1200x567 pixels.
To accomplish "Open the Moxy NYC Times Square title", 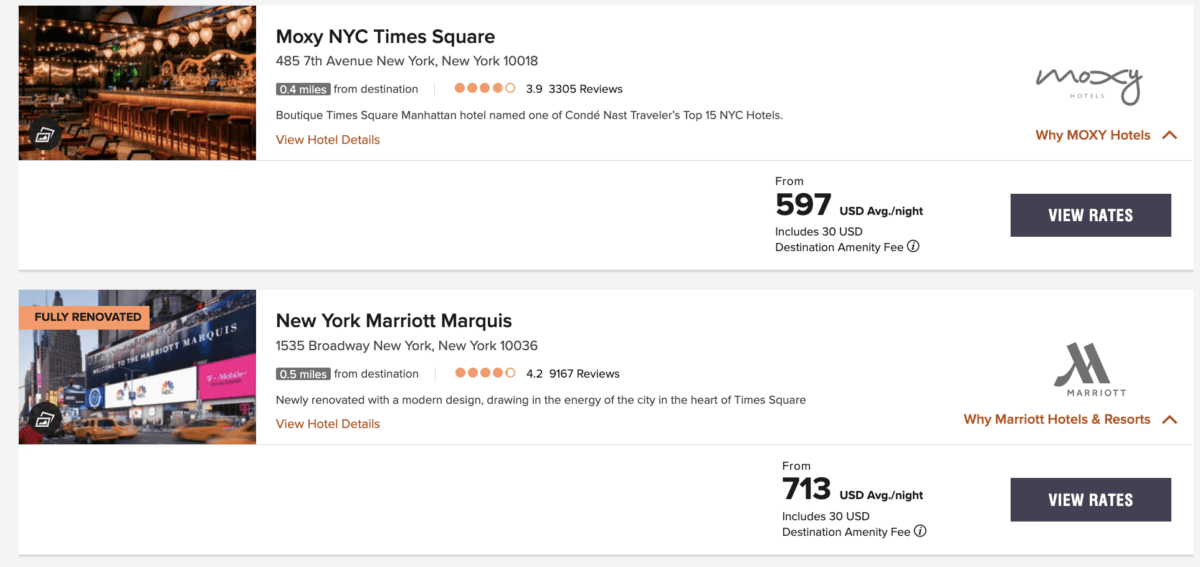I will tap(385, 37).
